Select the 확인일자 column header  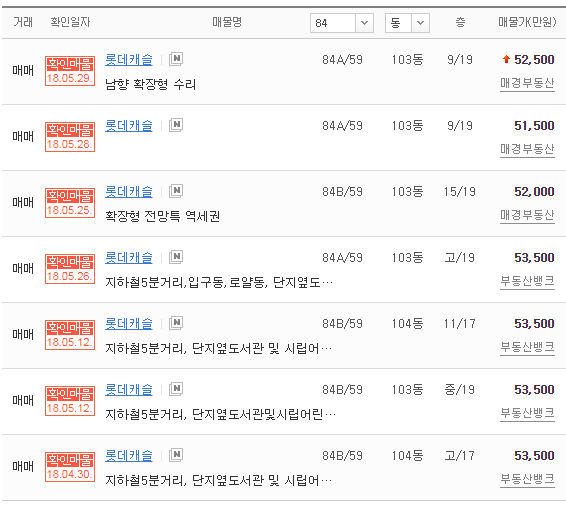tap(70, 22)
